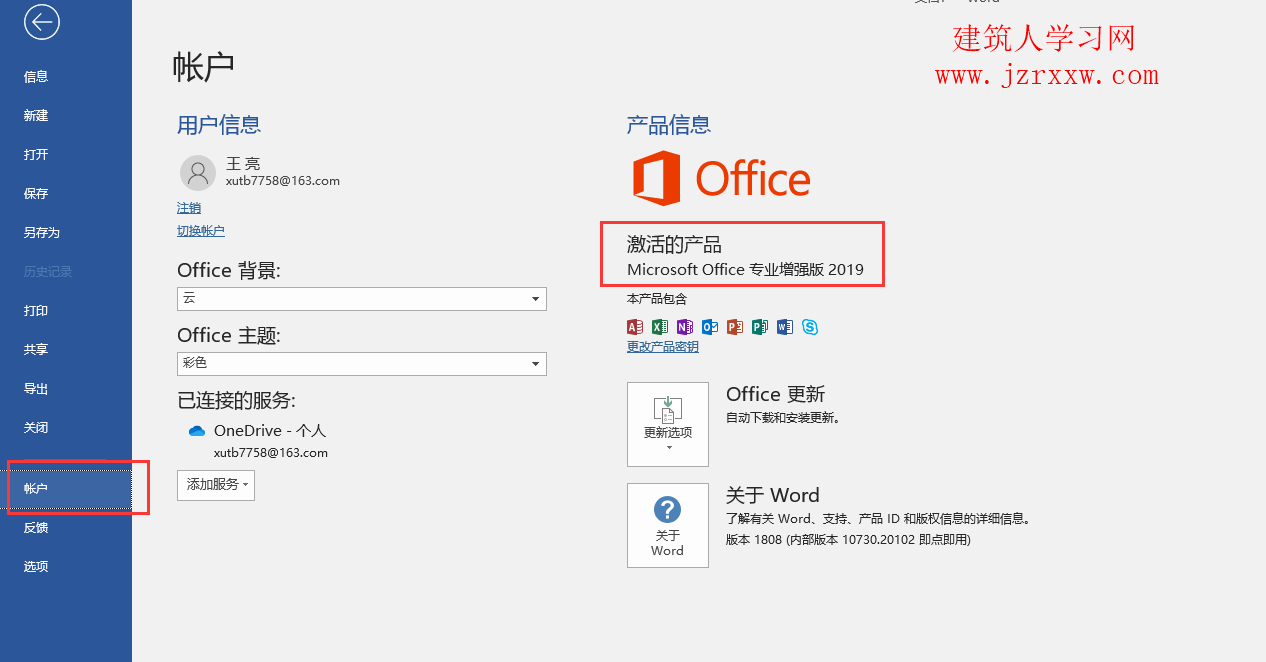This screenshot has width=1266, height=662.
Task: Click the 切换帐户 switch account link
Action: coord(201,231)
